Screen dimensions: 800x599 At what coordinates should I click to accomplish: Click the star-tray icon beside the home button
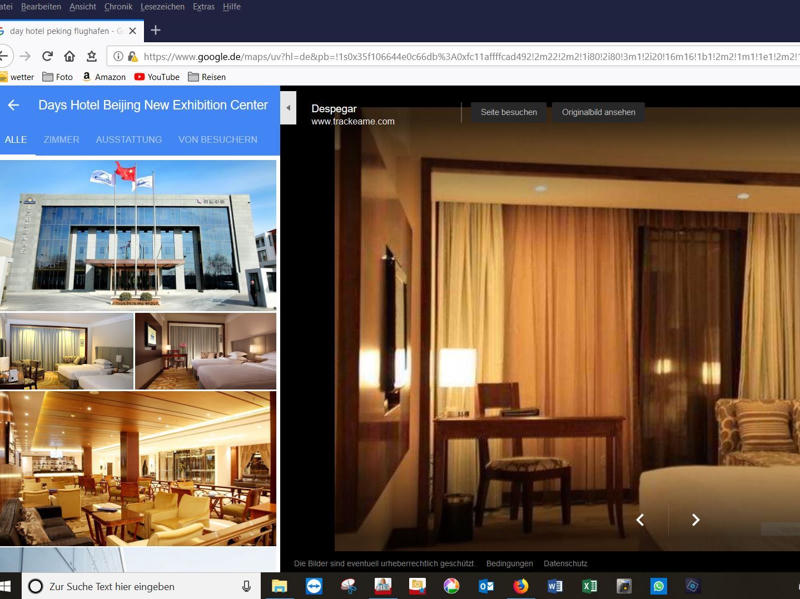(91, 56)
